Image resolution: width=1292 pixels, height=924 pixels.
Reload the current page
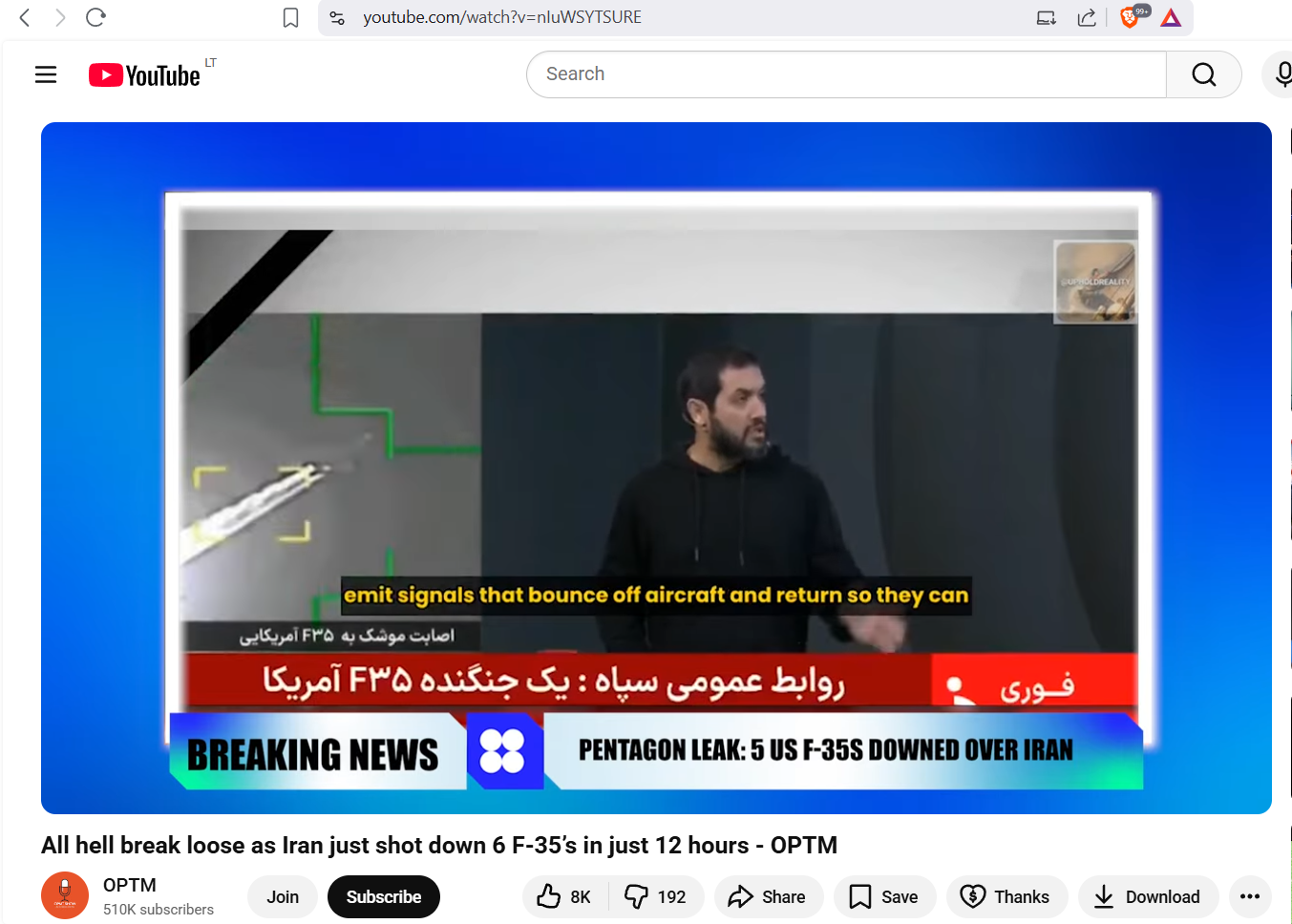click(95, 17)
